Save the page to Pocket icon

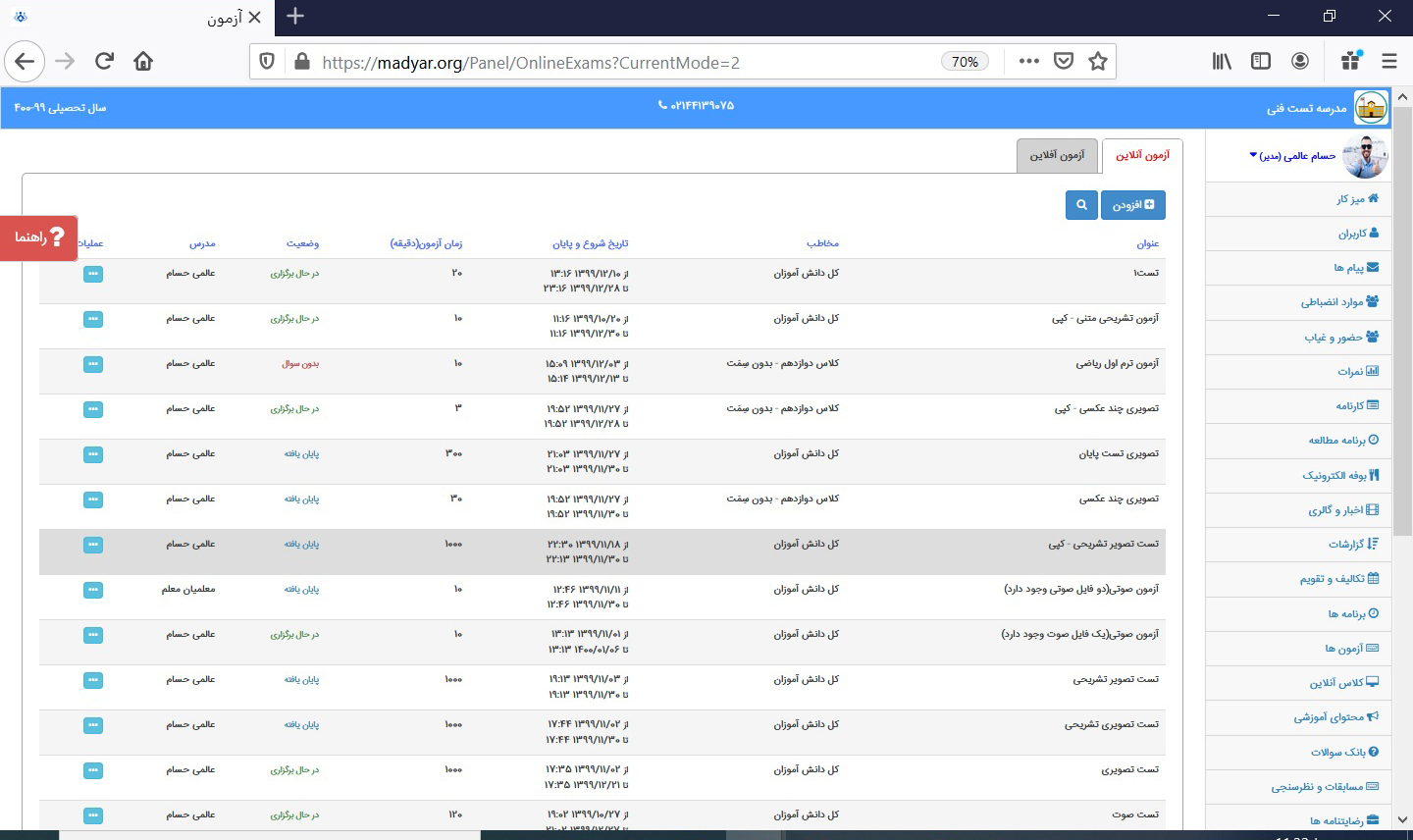pyautogui.click(x=1064, y=61)
